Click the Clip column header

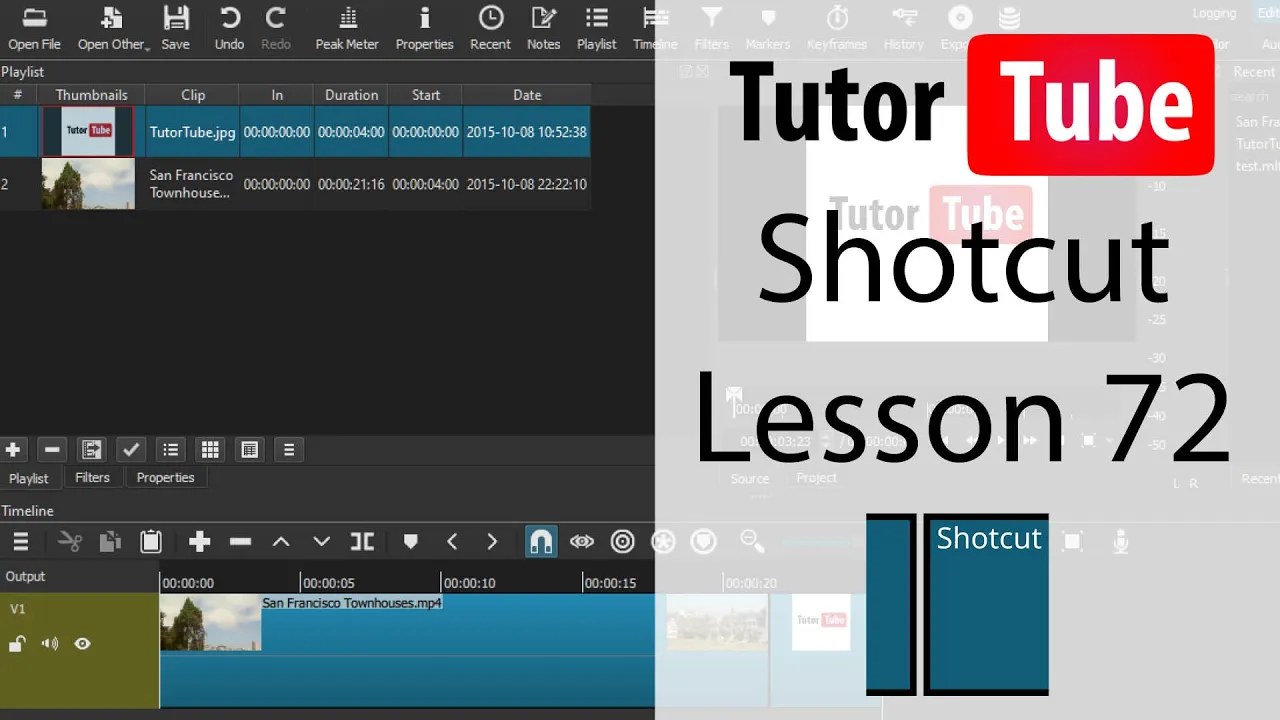pos(193,95)
